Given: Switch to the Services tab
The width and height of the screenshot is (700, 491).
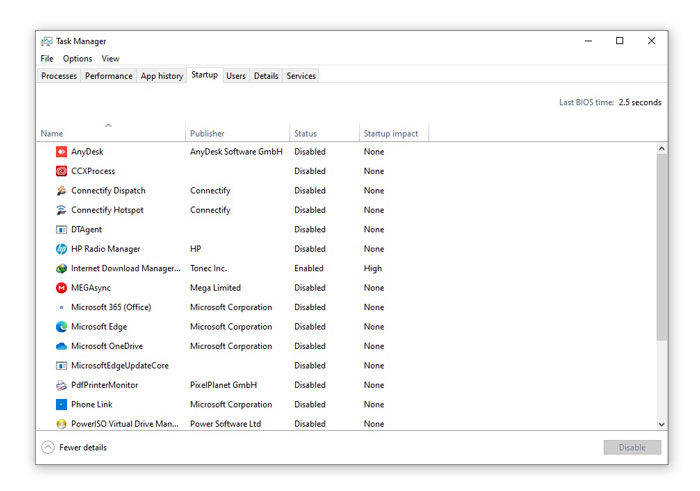Looking at the screenshot, I should pos(301,76).
